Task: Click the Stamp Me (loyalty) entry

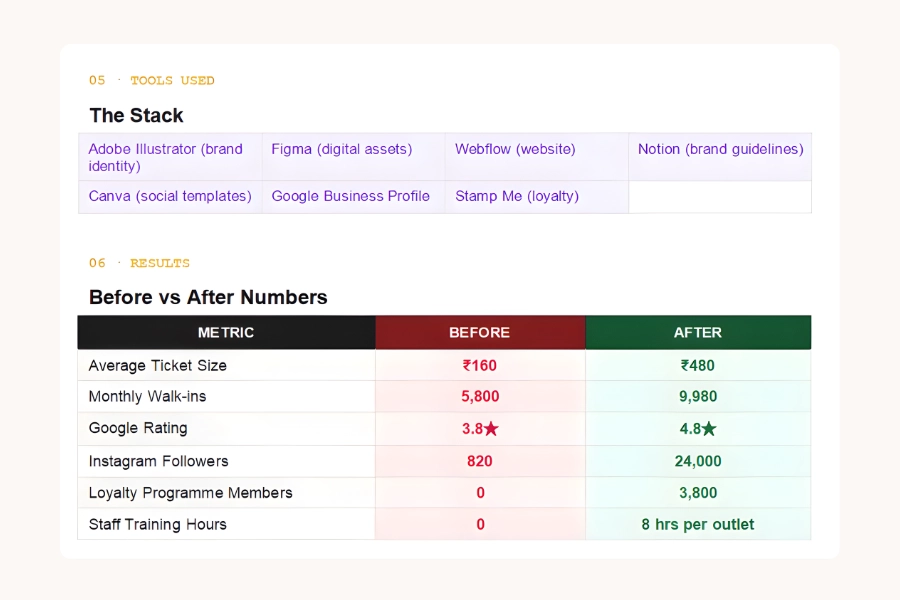Action: (516, 196)
